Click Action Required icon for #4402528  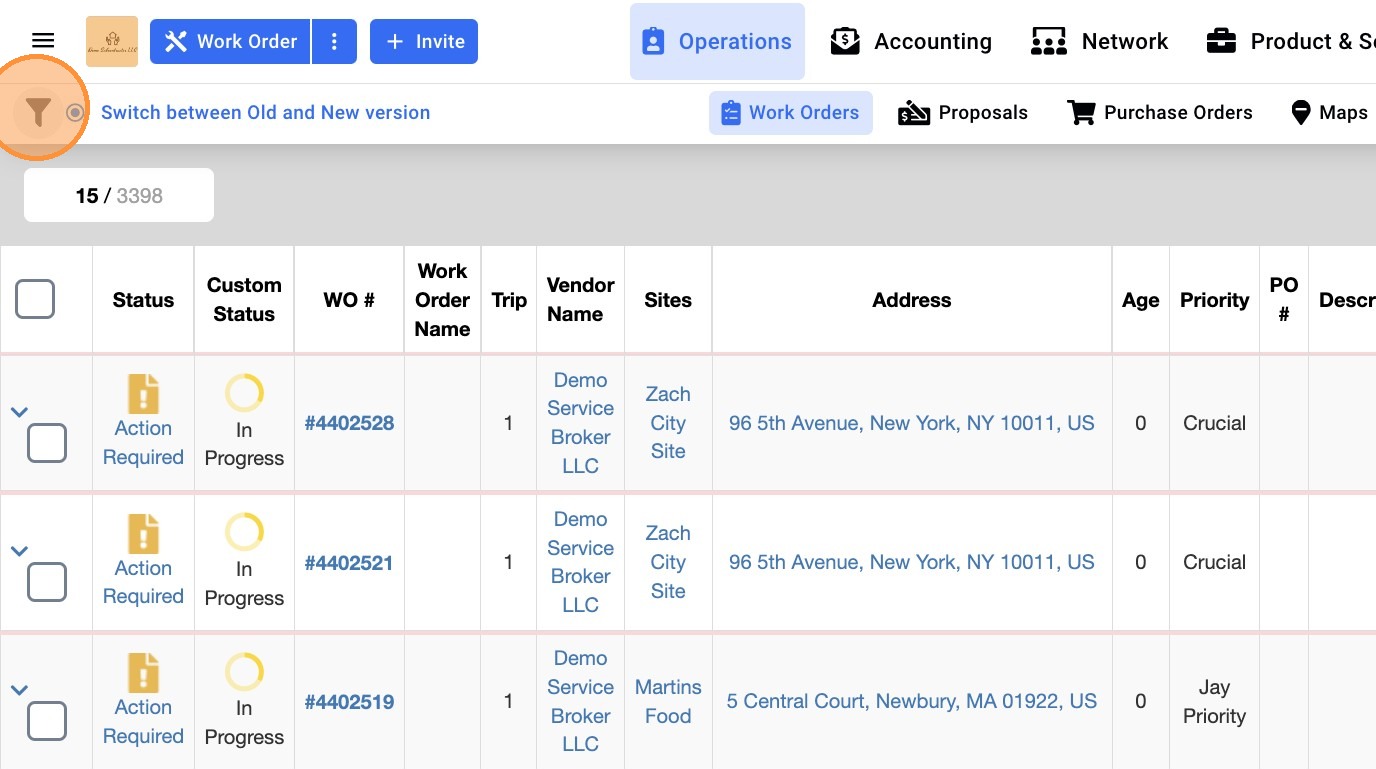pos(143,394)
